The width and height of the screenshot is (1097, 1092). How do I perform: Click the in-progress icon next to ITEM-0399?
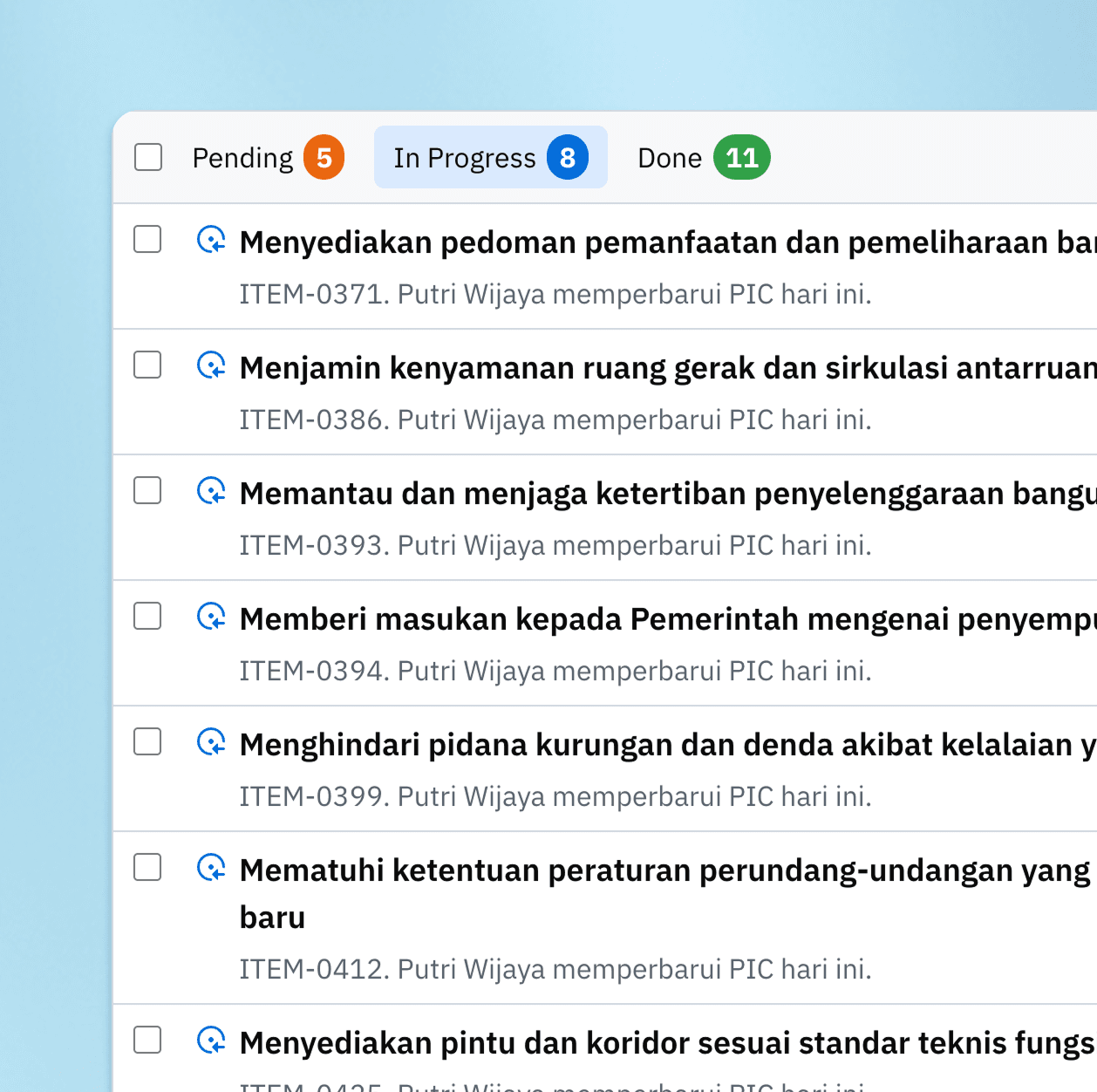pos(212,743)
